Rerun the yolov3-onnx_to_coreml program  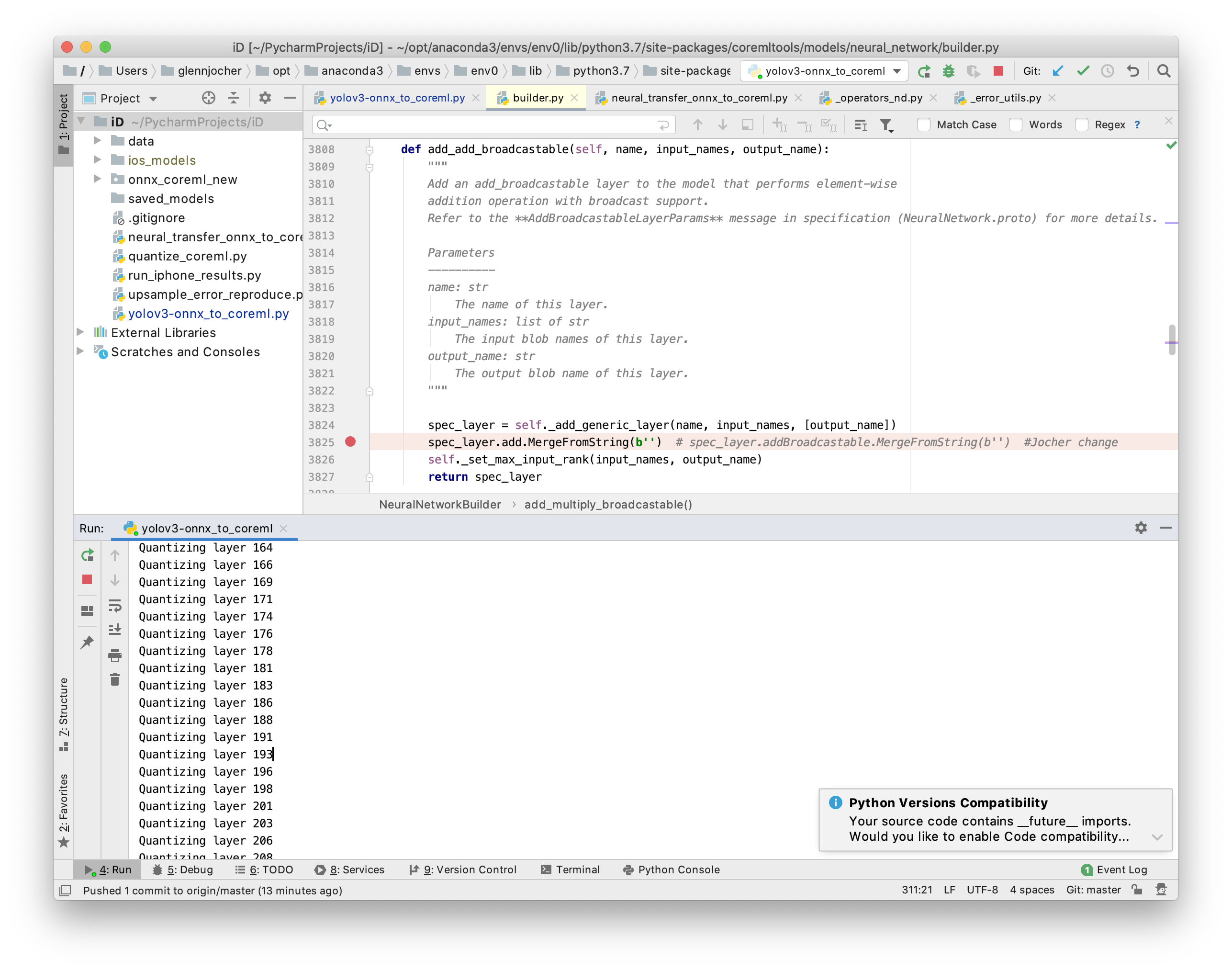point(87,554)
